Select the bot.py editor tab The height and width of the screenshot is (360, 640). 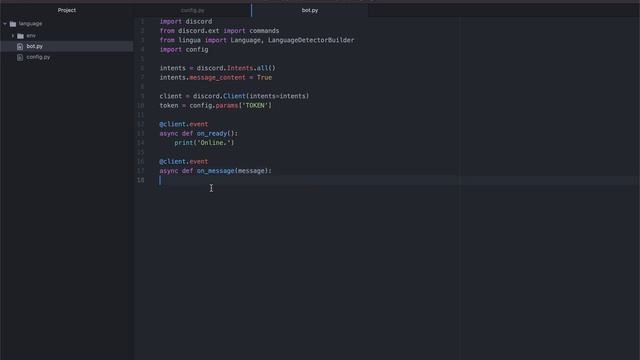(x=310, y=10)
